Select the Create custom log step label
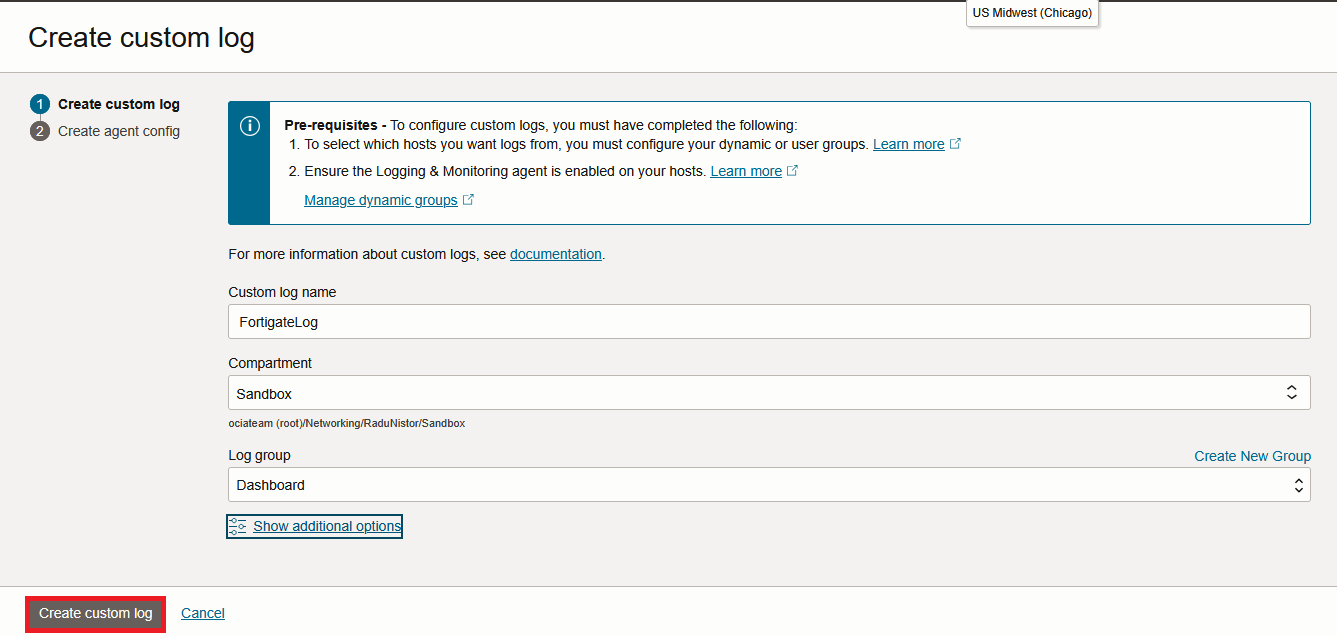This screenshot has width=1337, height=636. click(x=119, y=104)
